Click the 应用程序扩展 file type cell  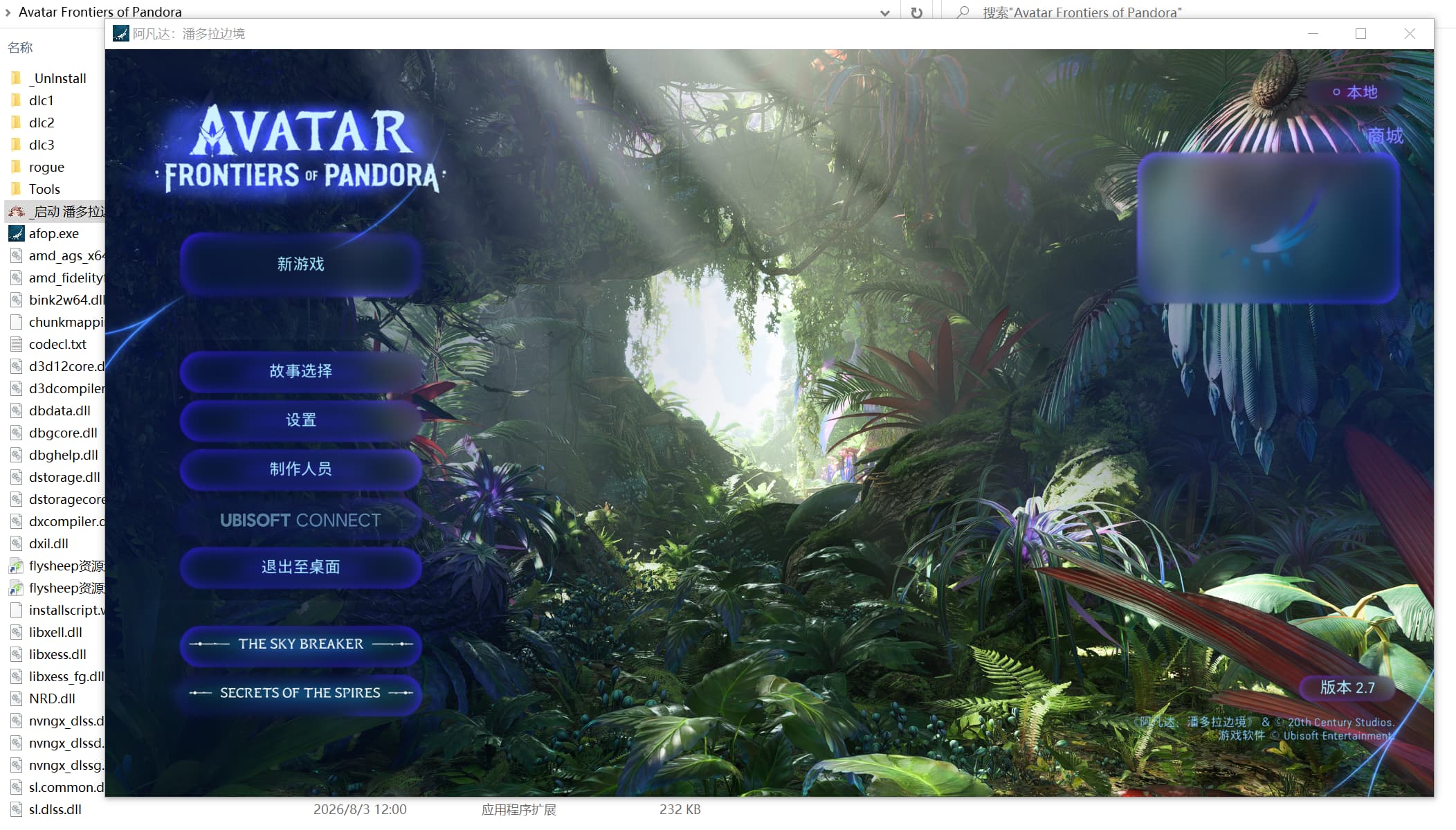(x=519, y=809)
